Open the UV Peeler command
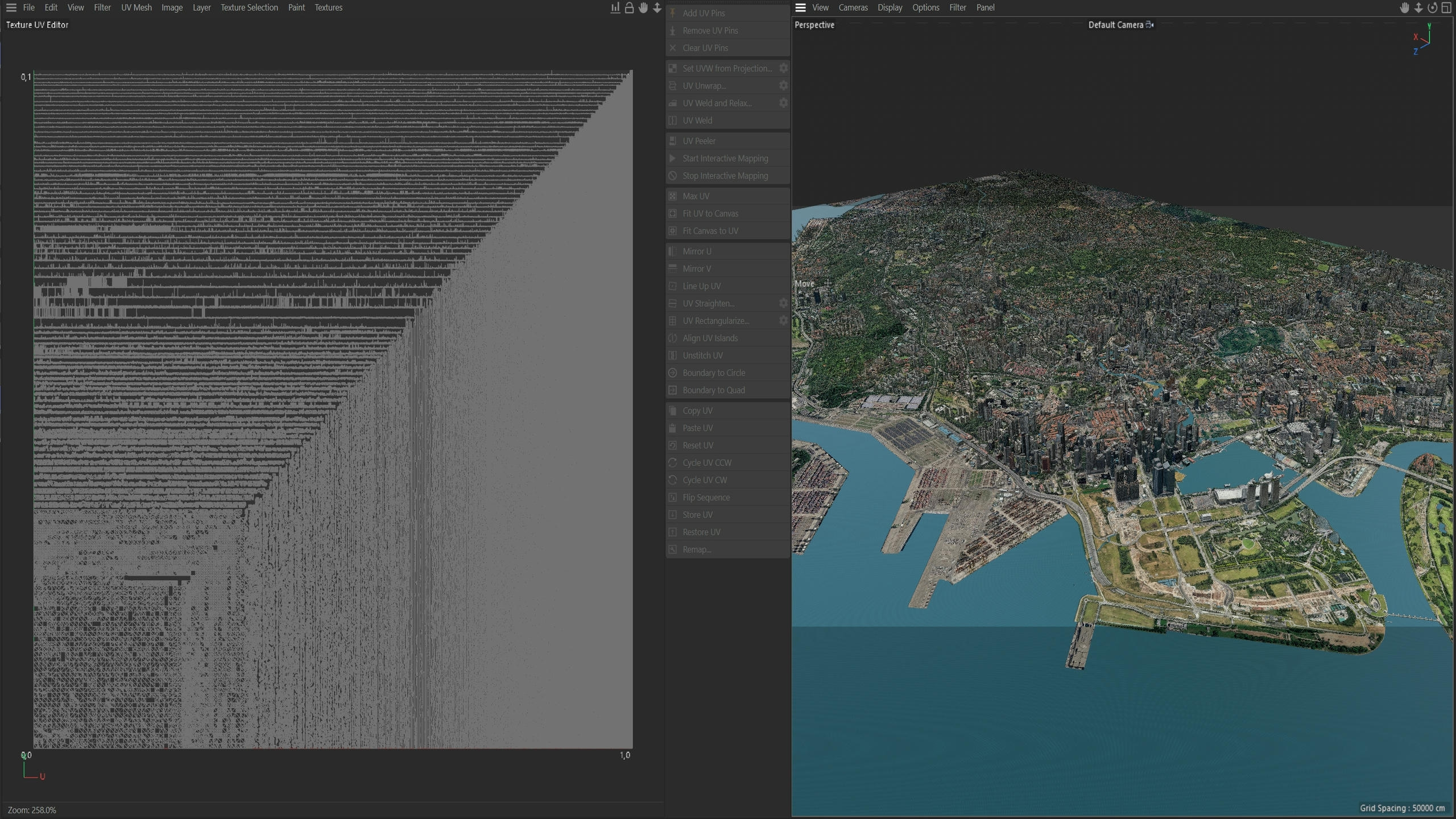Screen dimensions: 1456x819 (728, 141)
